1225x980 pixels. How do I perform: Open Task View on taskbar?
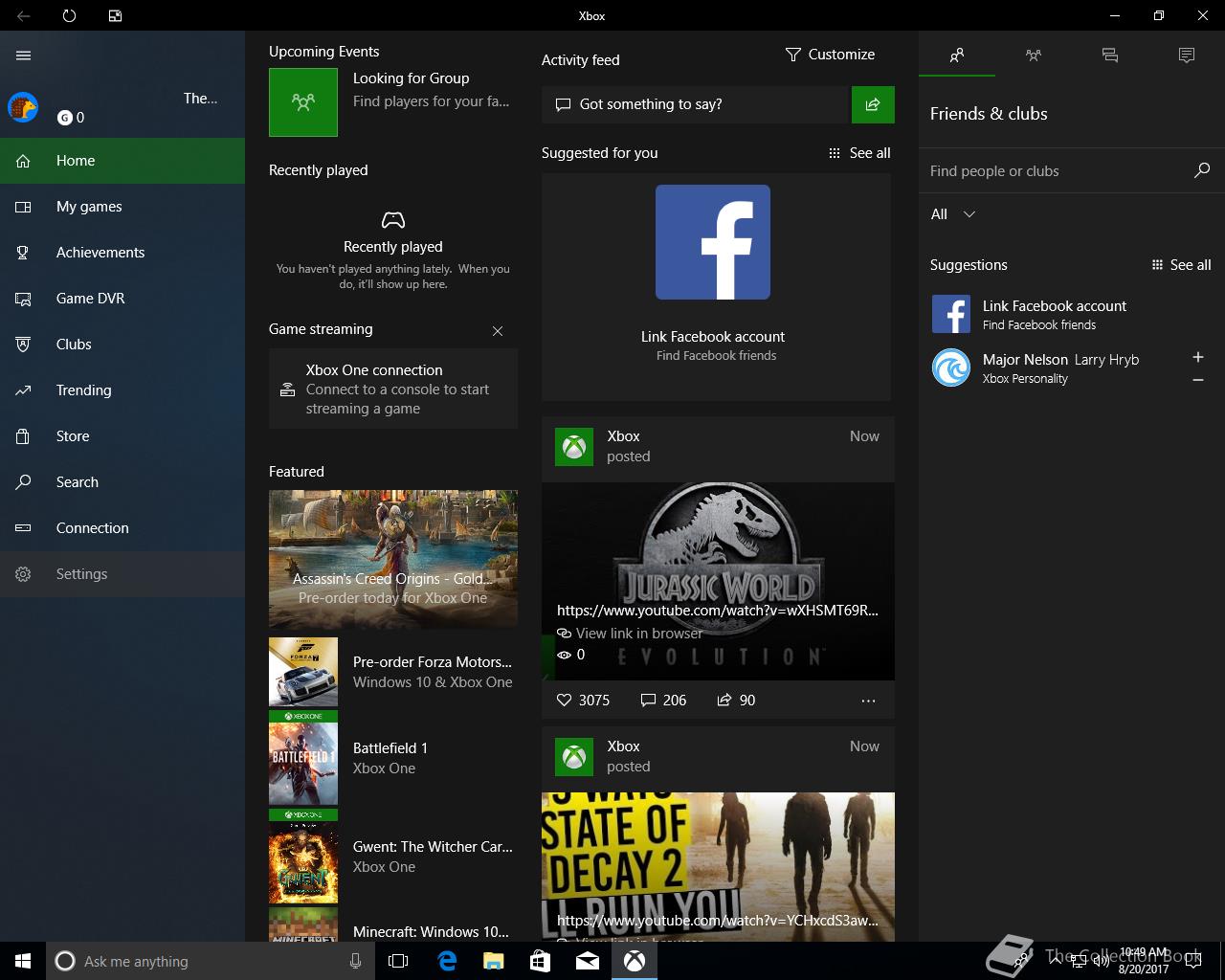(398, 961)
